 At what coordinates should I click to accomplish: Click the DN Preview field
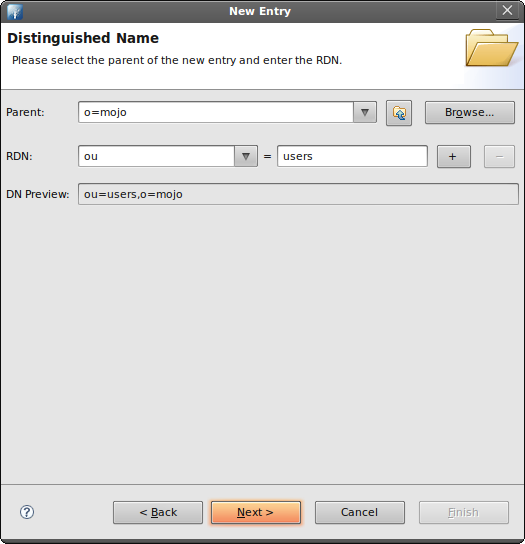[x=298, y=194]
